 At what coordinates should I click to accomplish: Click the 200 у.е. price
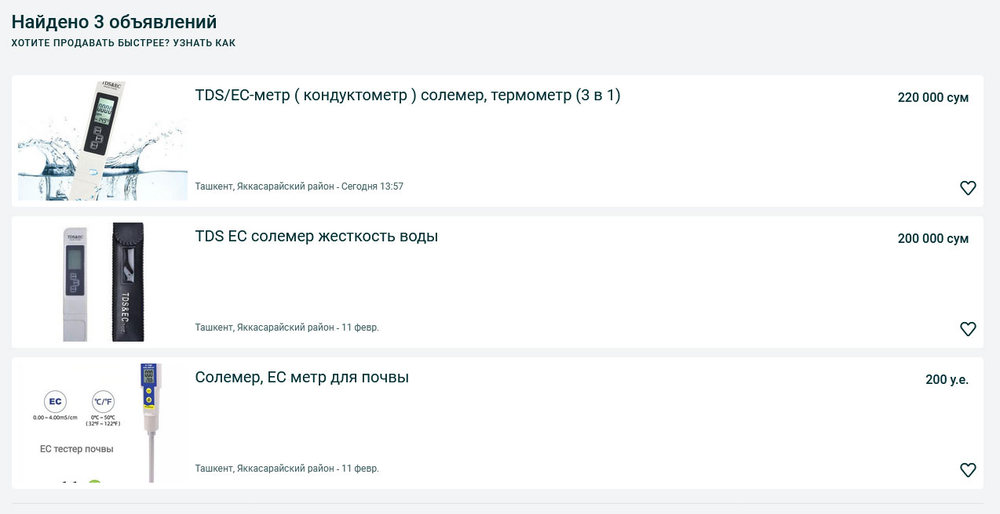[946, 380]
